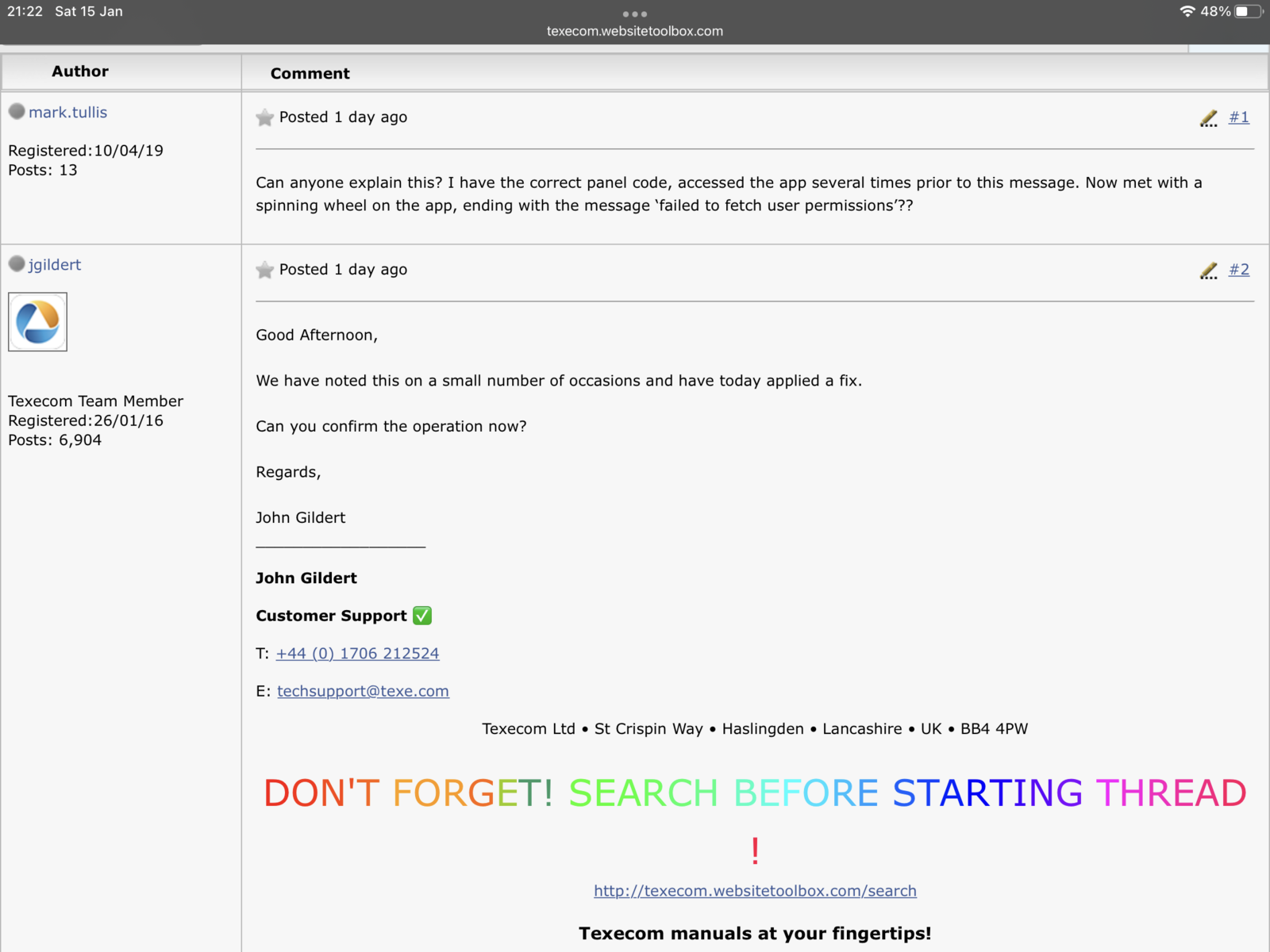Click the status dot next to jgildert
1270x952 pixels.
[17, 264]
